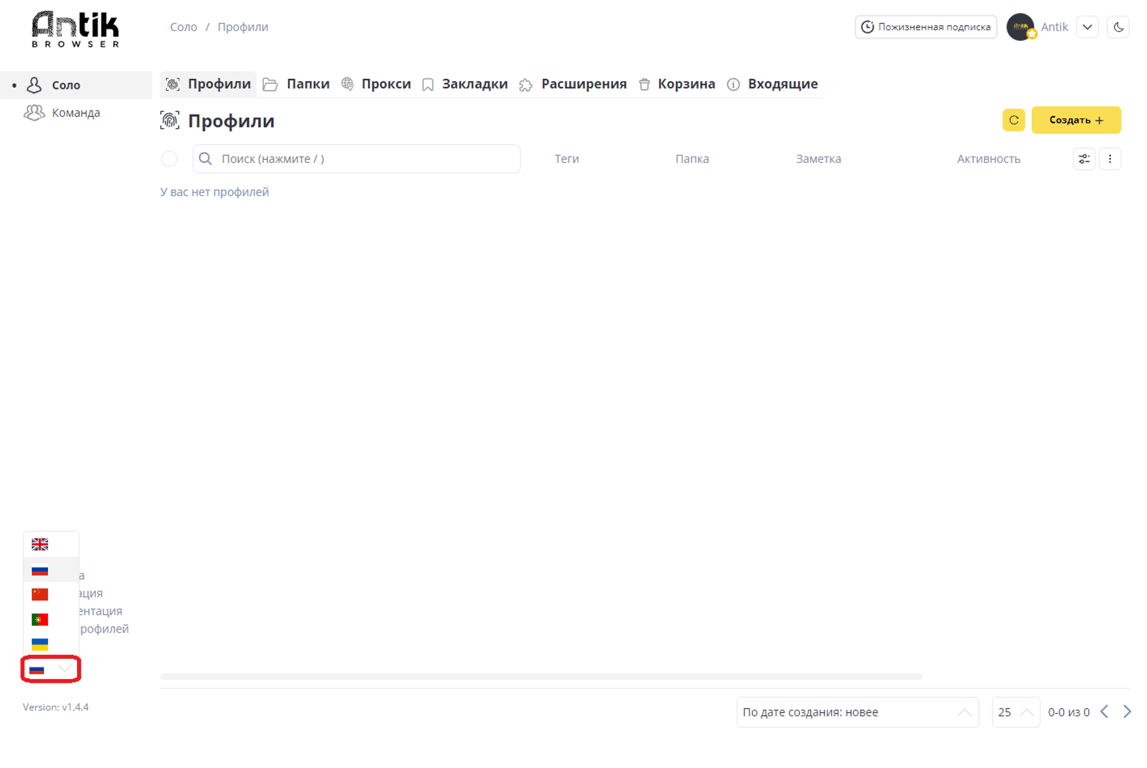Click the puzzle icon beside Расширения
Image resolution: width=1147 pixels, height=768 pixels.
(x=525, y=85)
